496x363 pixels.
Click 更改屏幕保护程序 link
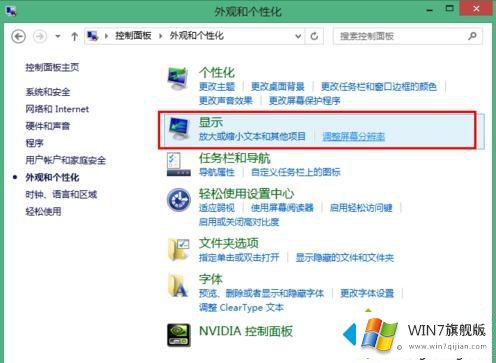click(x=304, y=100)
